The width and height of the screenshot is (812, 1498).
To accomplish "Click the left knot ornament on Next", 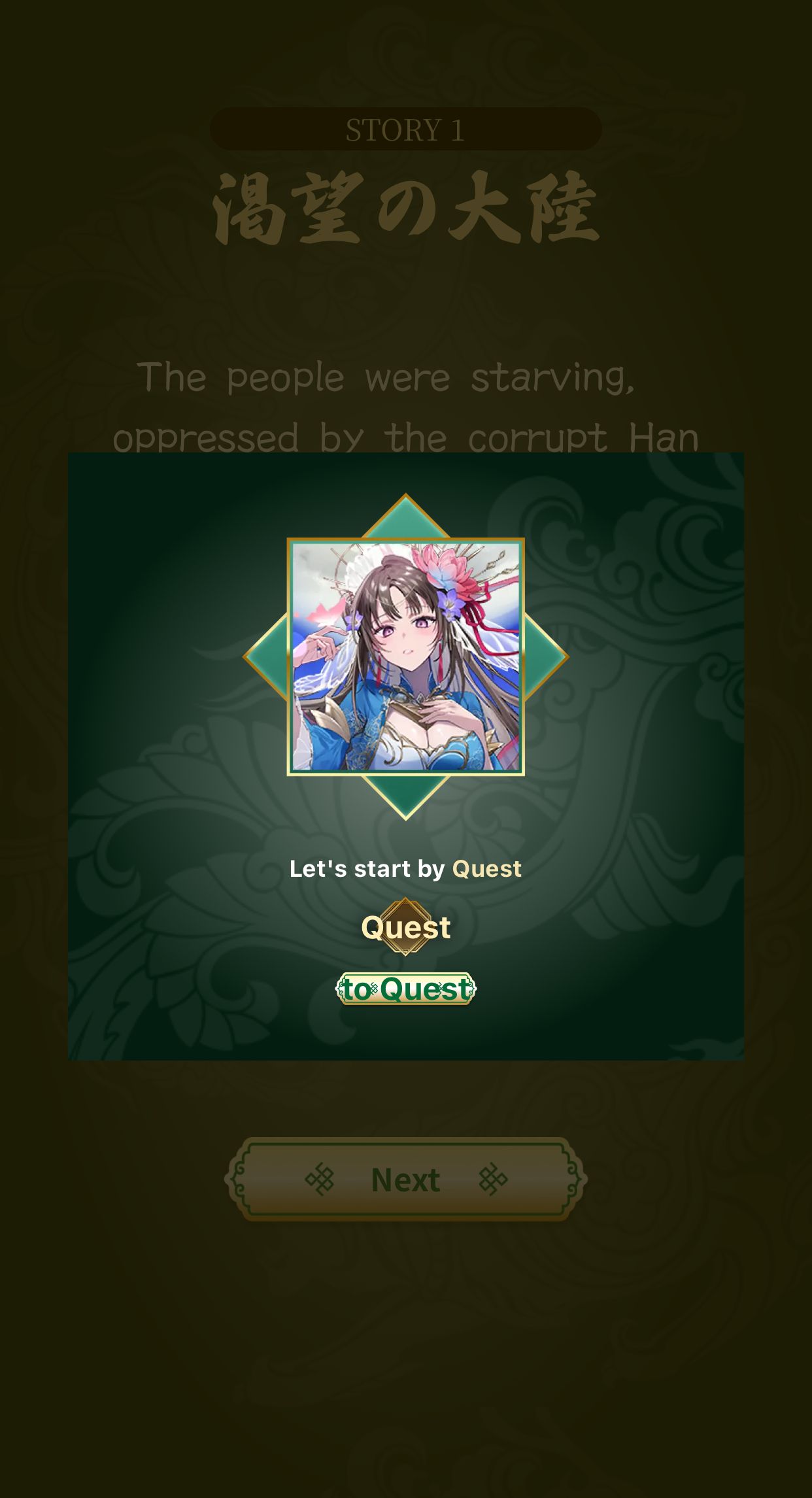I will 320,1180.
